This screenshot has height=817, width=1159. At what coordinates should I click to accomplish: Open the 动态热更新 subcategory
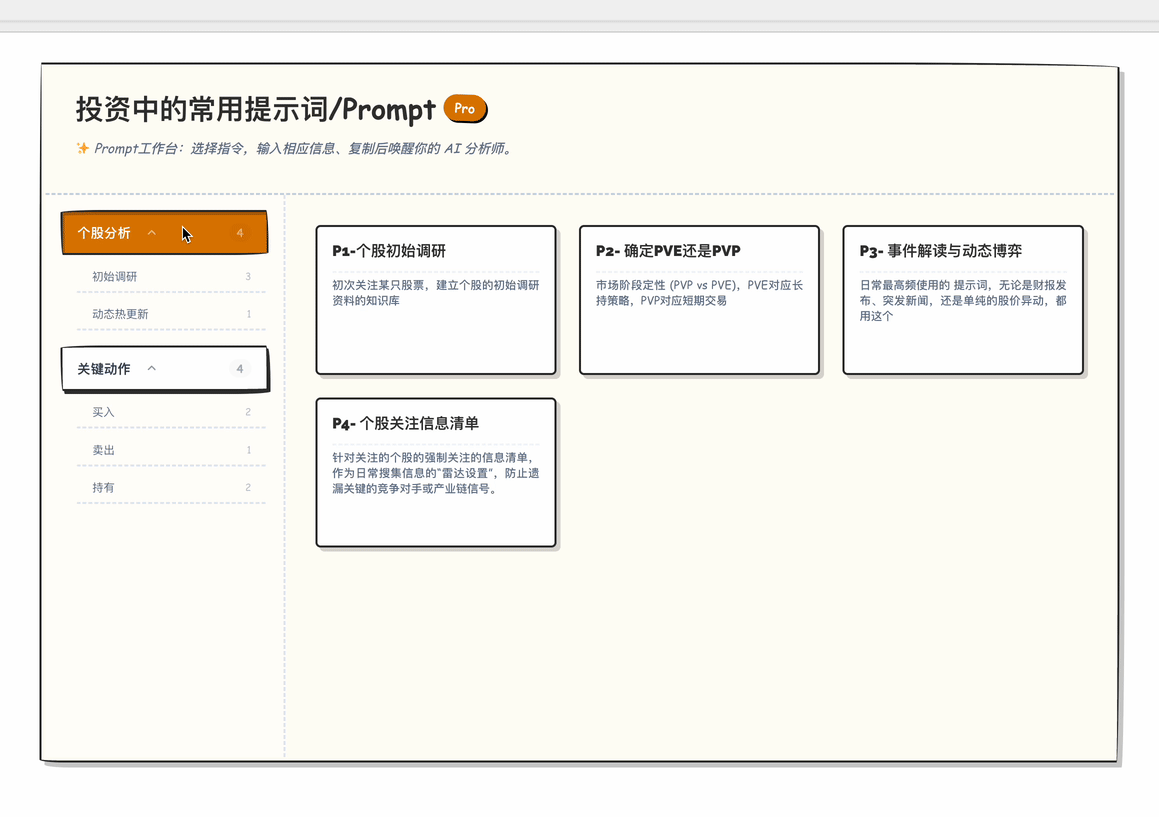point(120,314)
